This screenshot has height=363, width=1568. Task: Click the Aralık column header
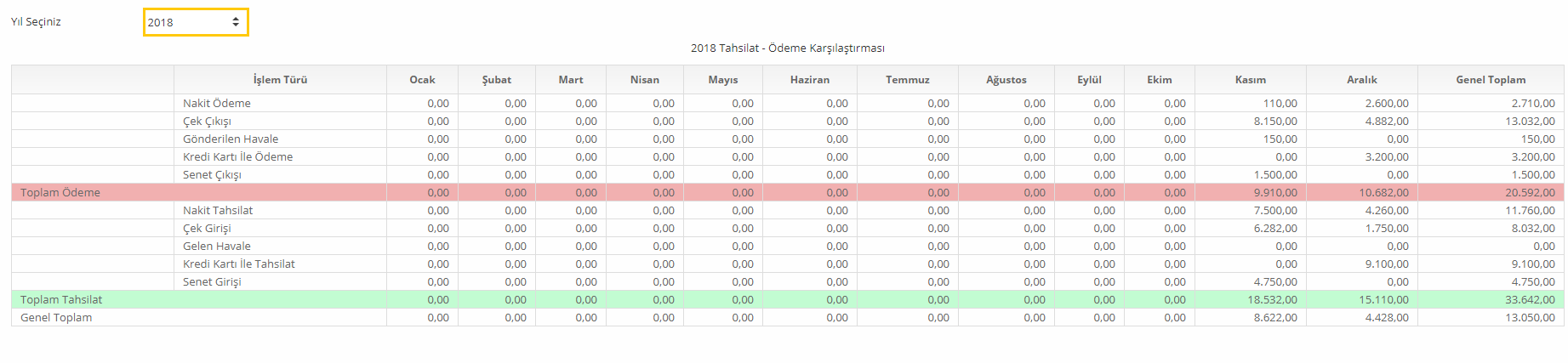(x=1361, y=80)
